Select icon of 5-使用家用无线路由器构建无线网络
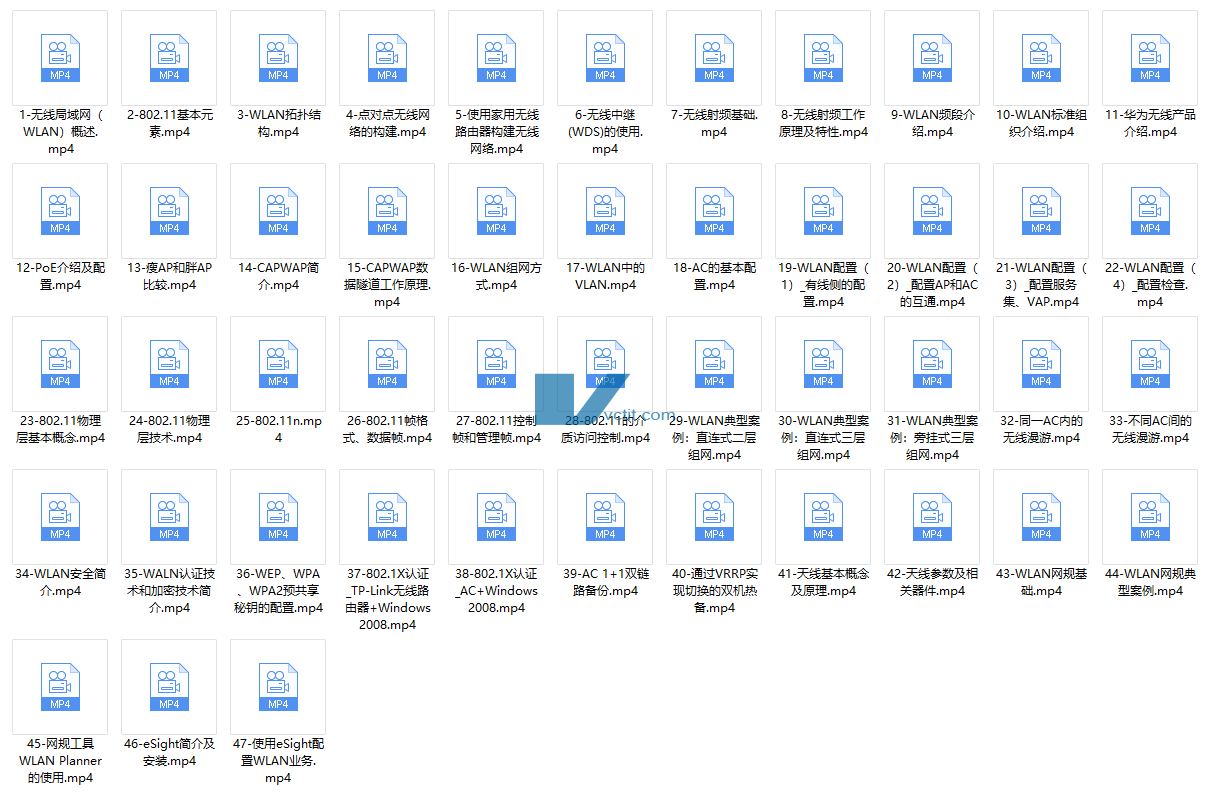The image size is (1213, 798). 496,58
